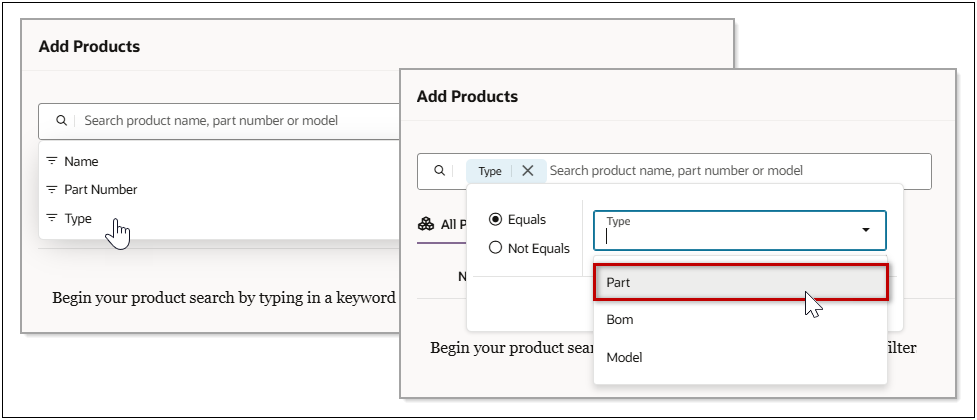
Task: Click the All Products cubes icon
Action: pos(426,224)
